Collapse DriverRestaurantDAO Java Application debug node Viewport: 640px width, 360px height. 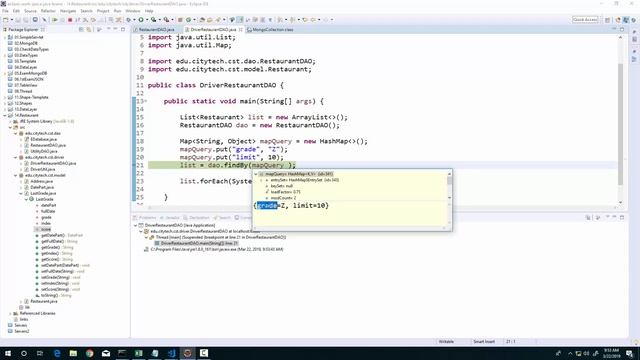point(136,225)
